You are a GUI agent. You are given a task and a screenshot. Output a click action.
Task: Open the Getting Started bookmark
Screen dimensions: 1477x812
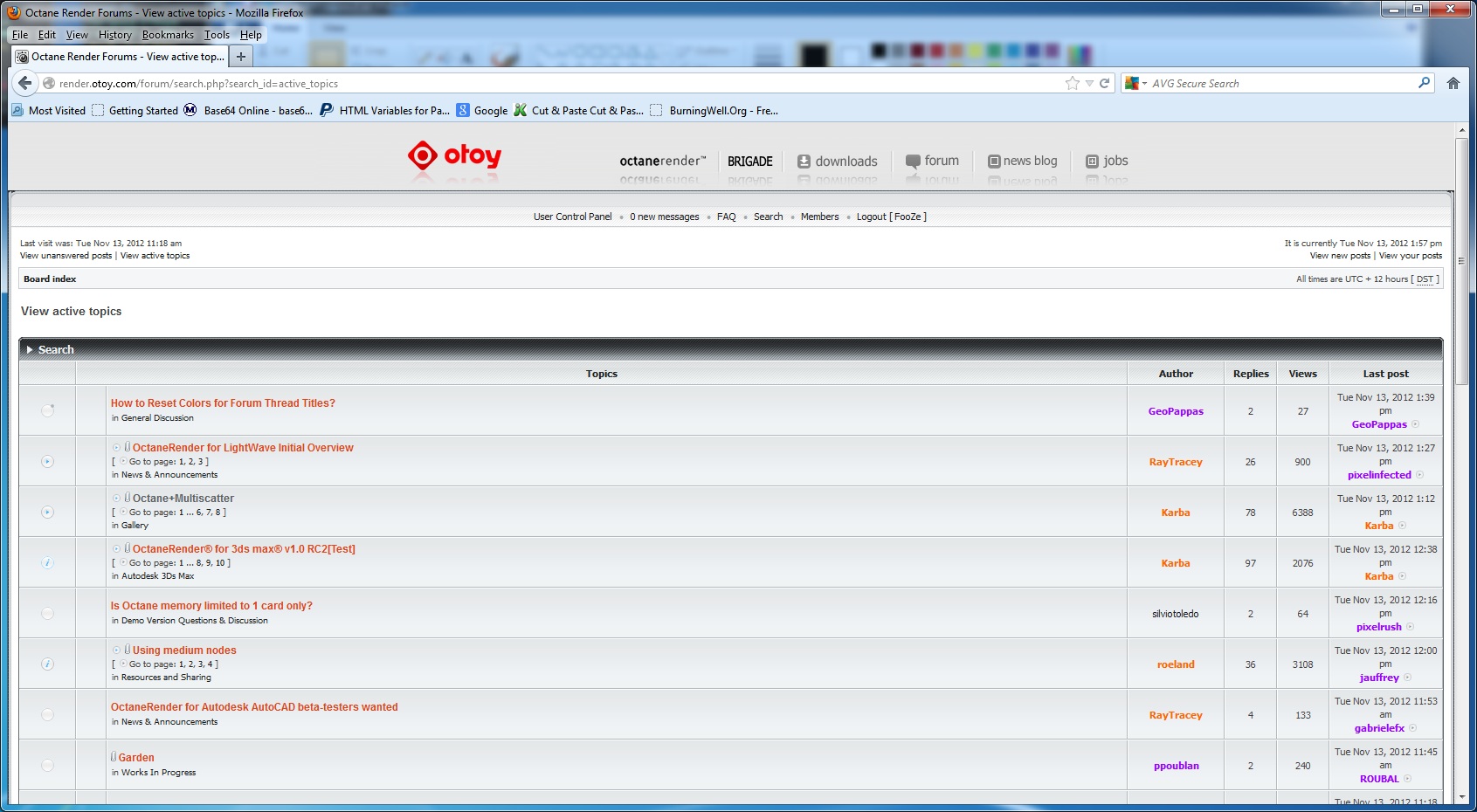pos(135,110)
